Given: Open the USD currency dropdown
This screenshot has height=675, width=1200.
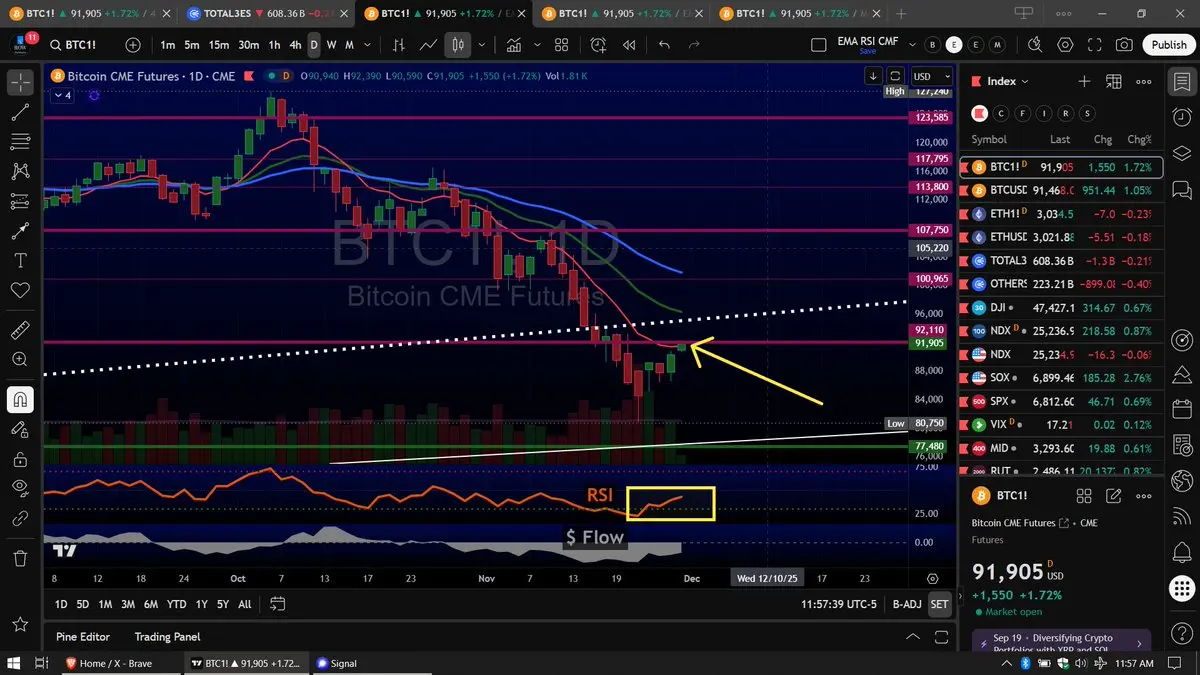Looking at the screenshot, I should pyautogui.click(x=930, y=76).
